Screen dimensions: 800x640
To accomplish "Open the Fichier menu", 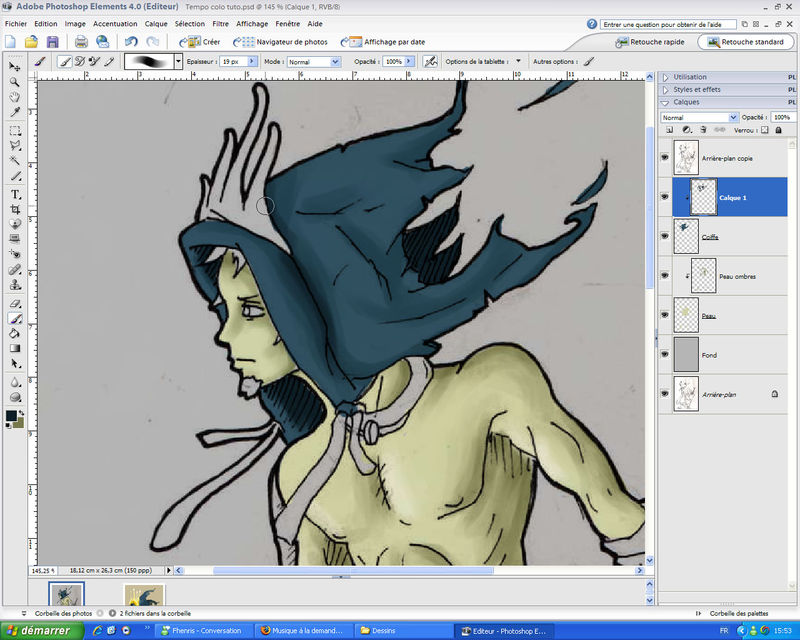I will 16,23.
